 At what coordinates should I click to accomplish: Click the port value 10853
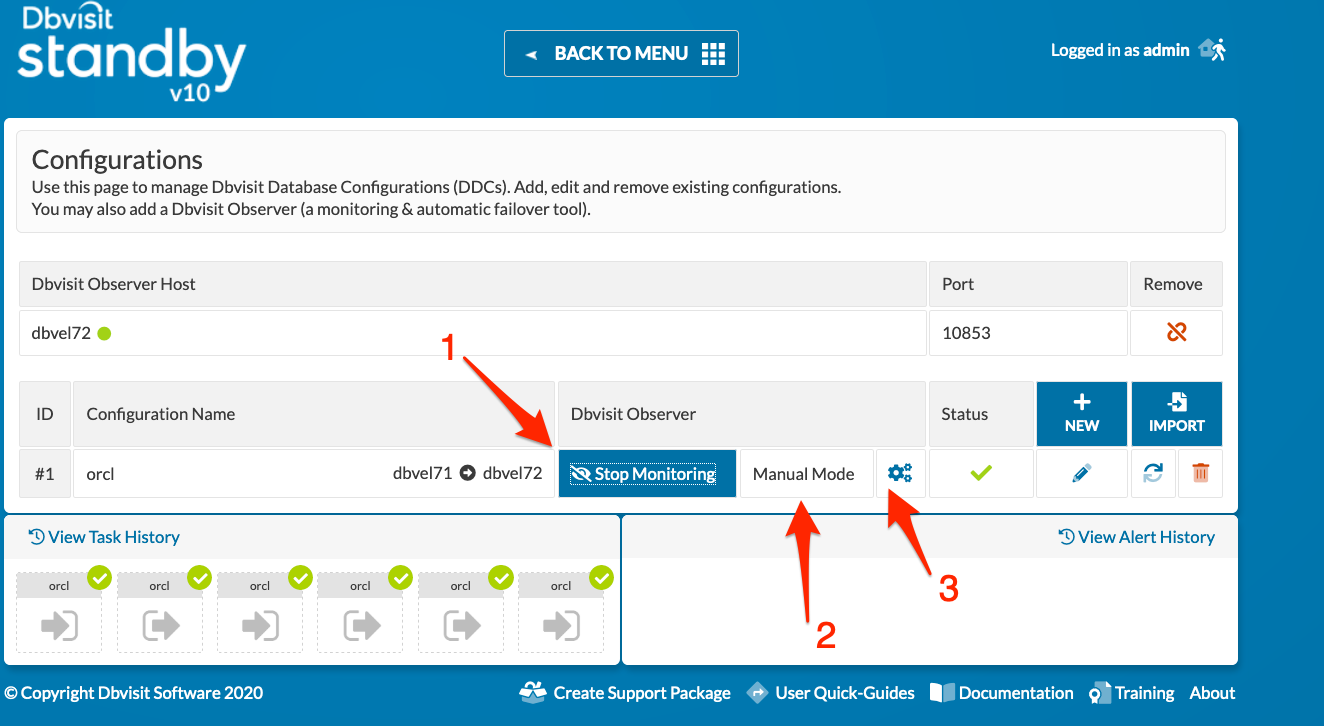click(x=966, y=333)
